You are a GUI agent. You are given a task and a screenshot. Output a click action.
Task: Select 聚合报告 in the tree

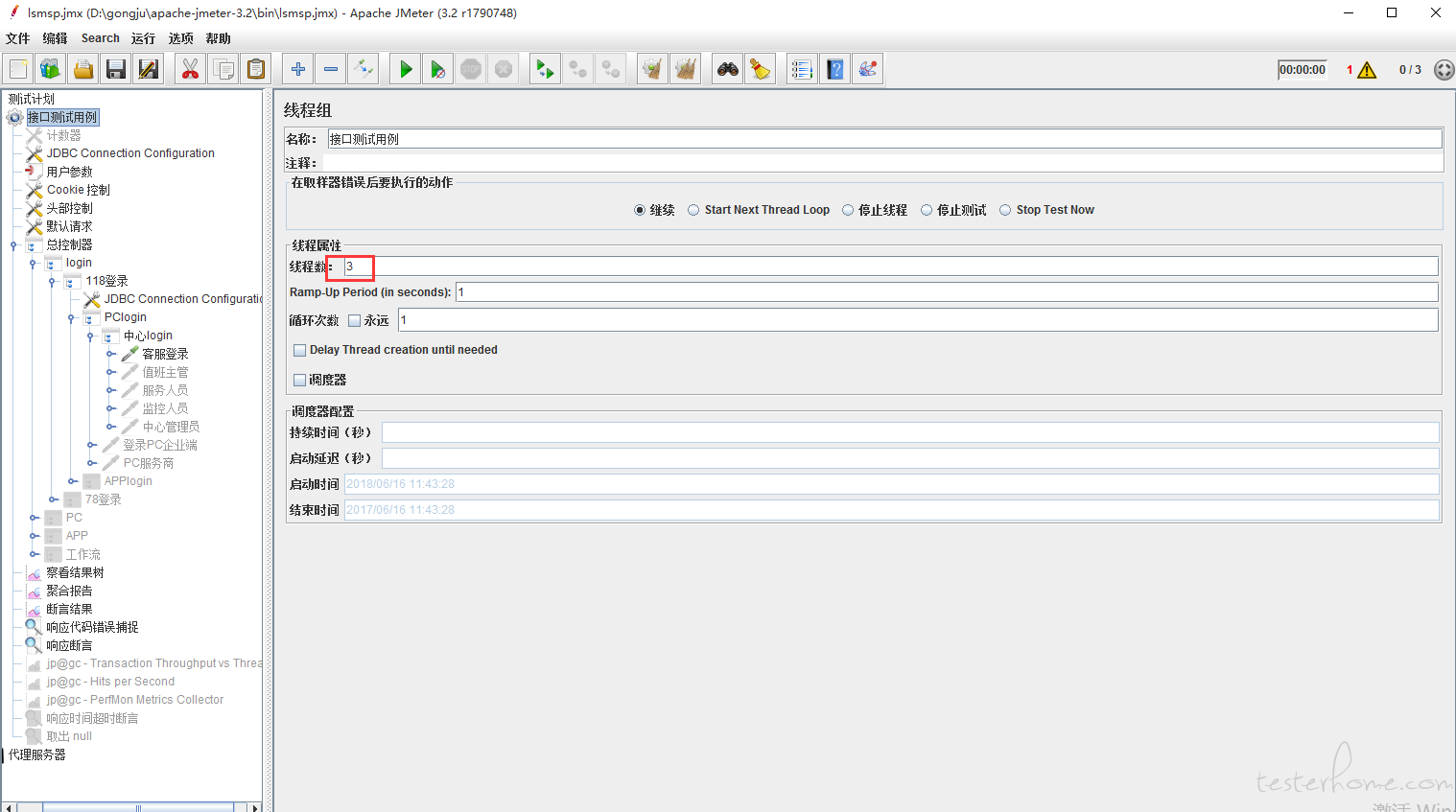pyautogui.click(x=69, y=591)
